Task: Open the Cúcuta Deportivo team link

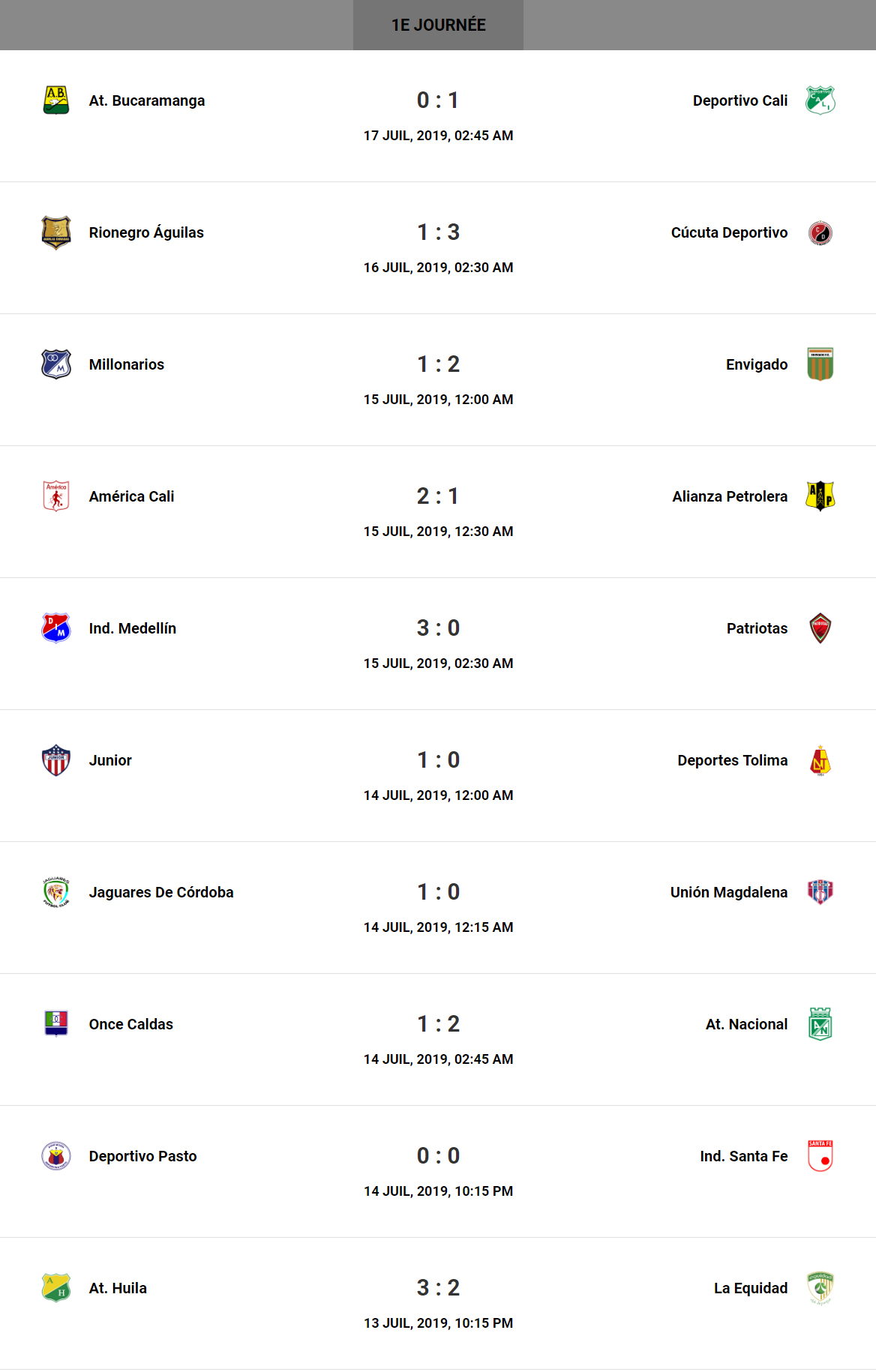Action: pyautogui.click(x=729, y=232)
